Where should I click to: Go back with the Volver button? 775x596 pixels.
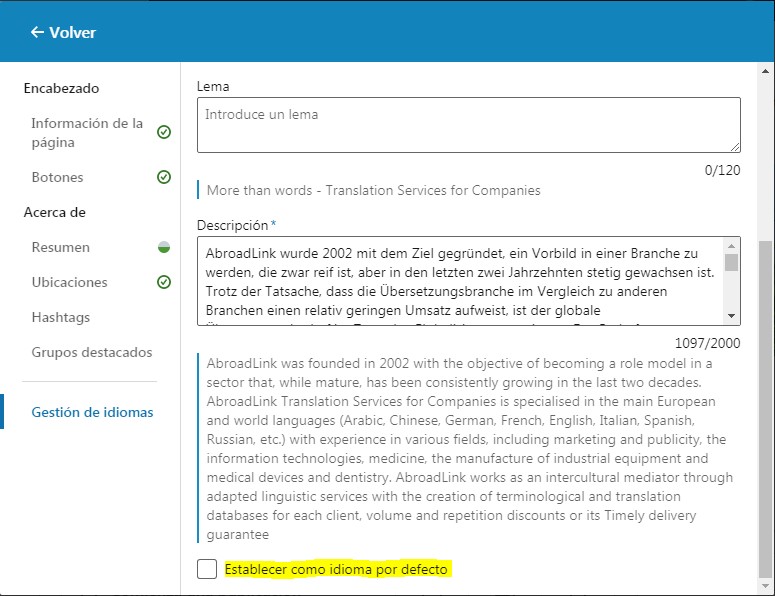[63, 33]
